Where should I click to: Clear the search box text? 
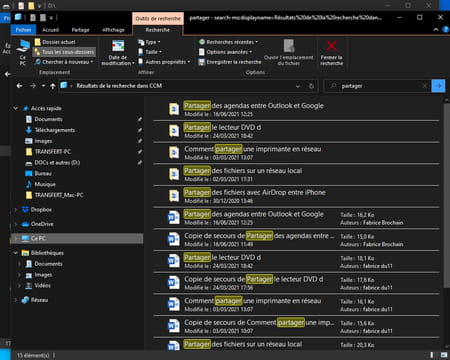[x=424, y=86]
